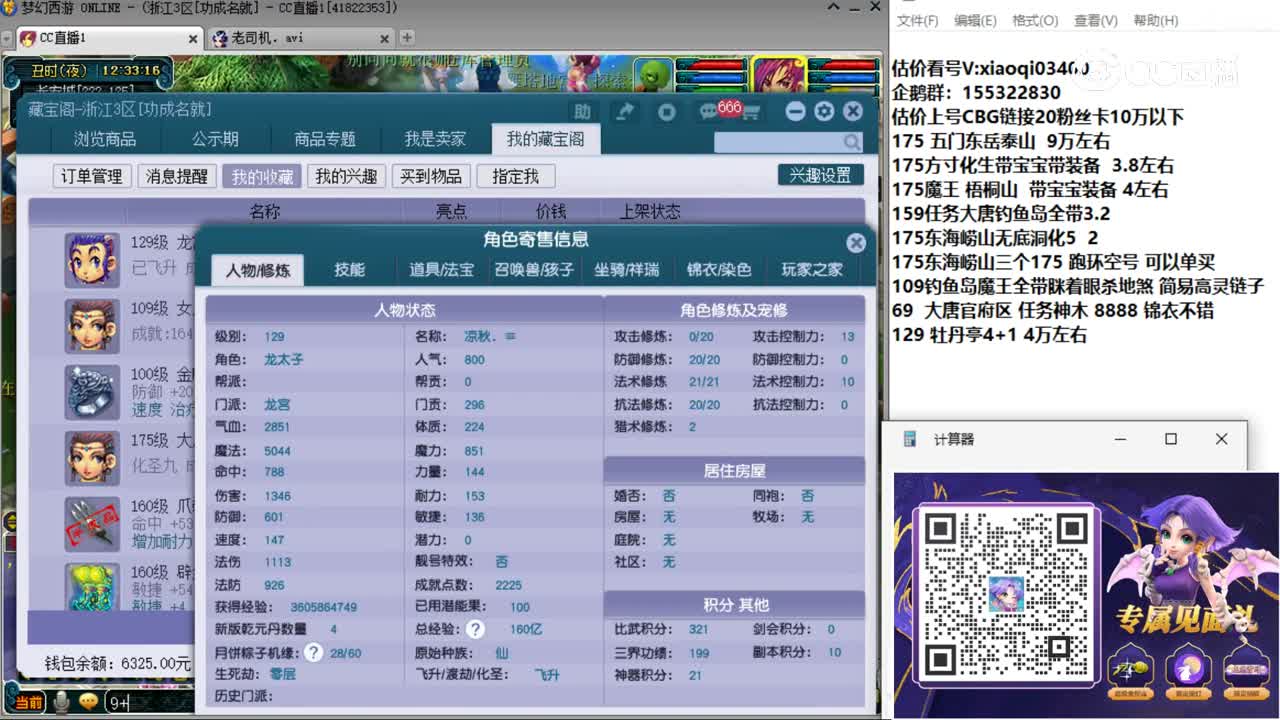Click the 订单管理 button
This screenshot has width=1280, height=720.
pyautogui.click(x=91, y=176)
